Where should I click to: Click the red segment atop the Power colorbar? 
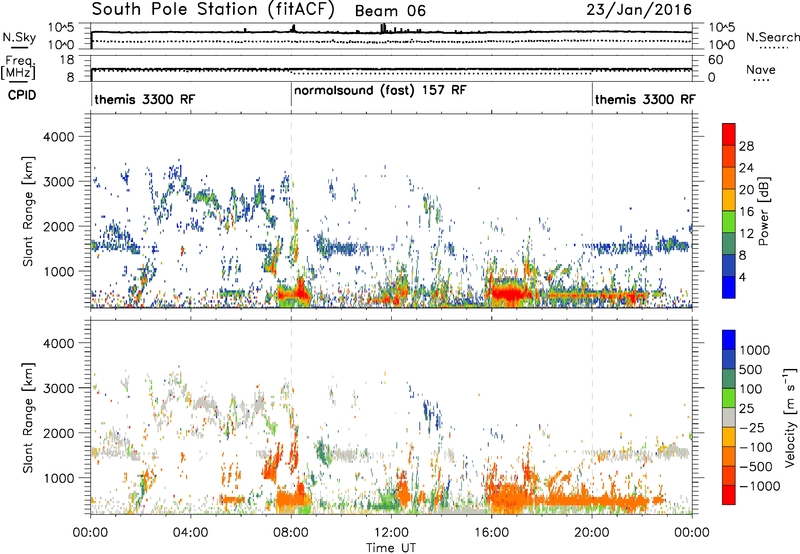(729, 135)
